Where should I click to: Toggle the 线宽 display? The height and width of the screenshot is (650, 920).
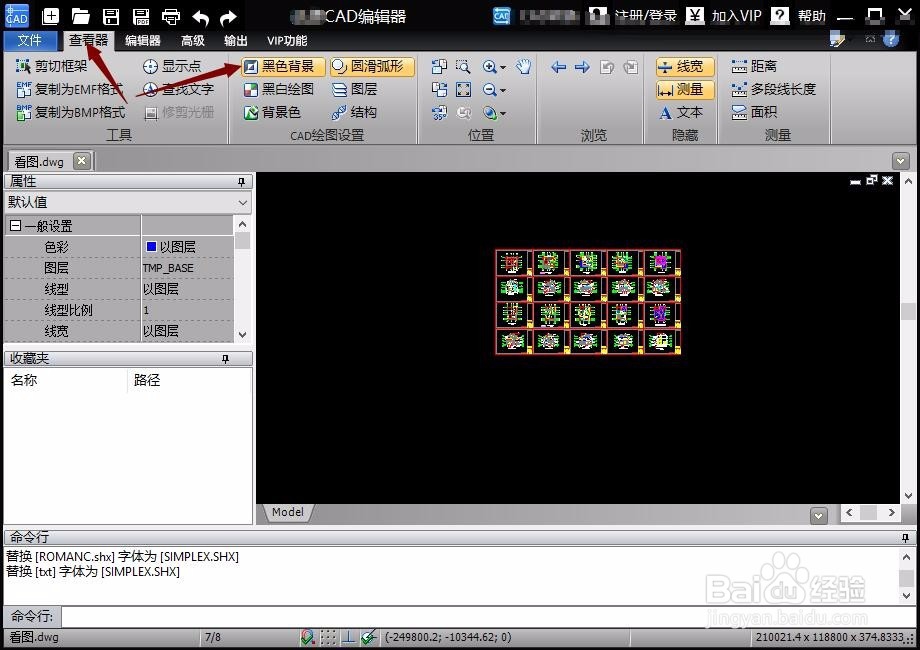pos(685,66)
